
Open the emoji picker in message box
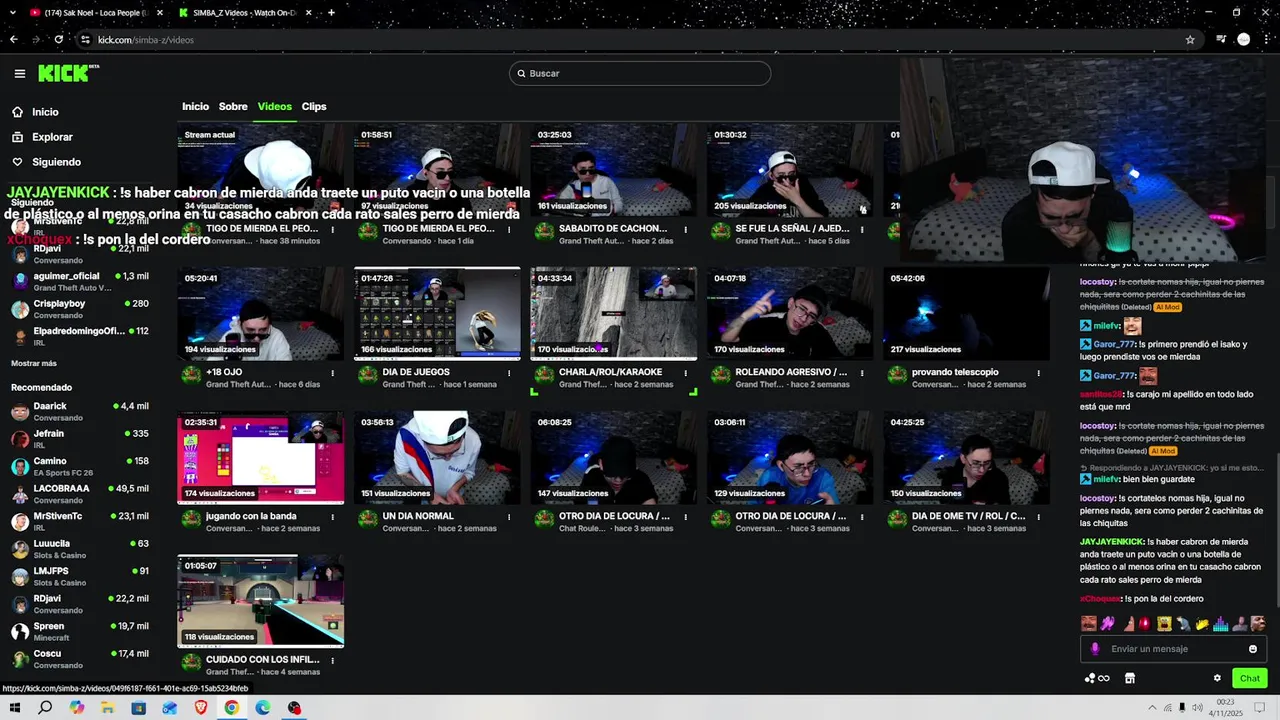click(1253, 649)
